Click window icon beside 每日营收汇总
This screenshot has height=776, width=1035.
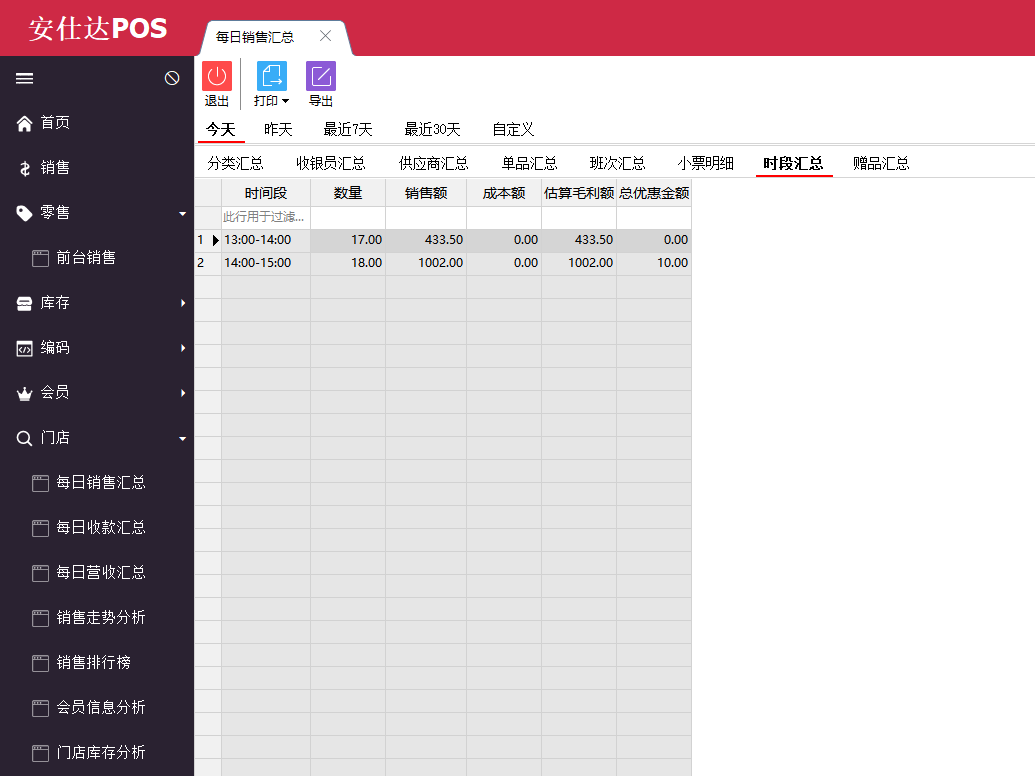[40, 573]
